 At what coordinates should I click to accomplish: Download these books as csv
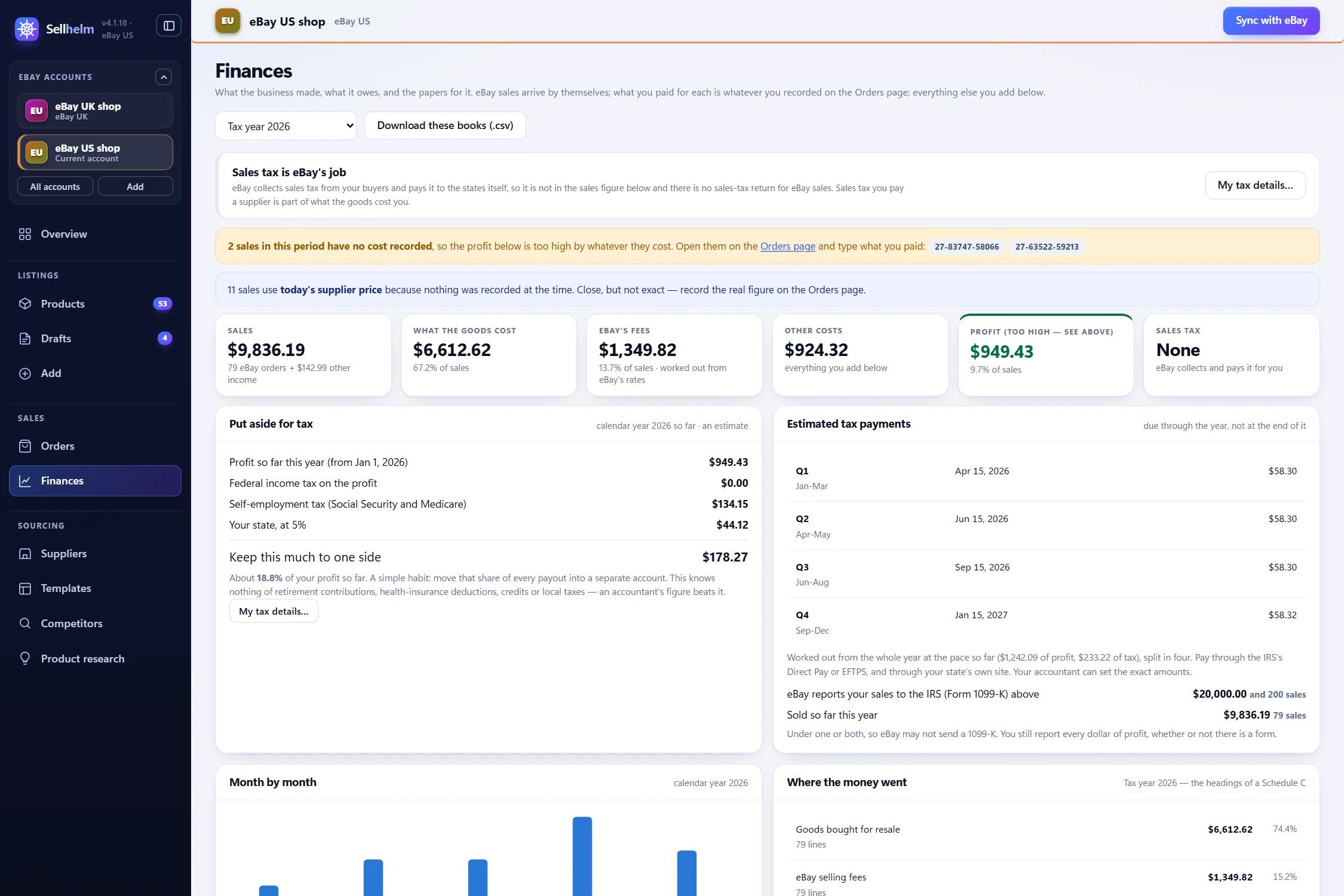pos(445,125)
